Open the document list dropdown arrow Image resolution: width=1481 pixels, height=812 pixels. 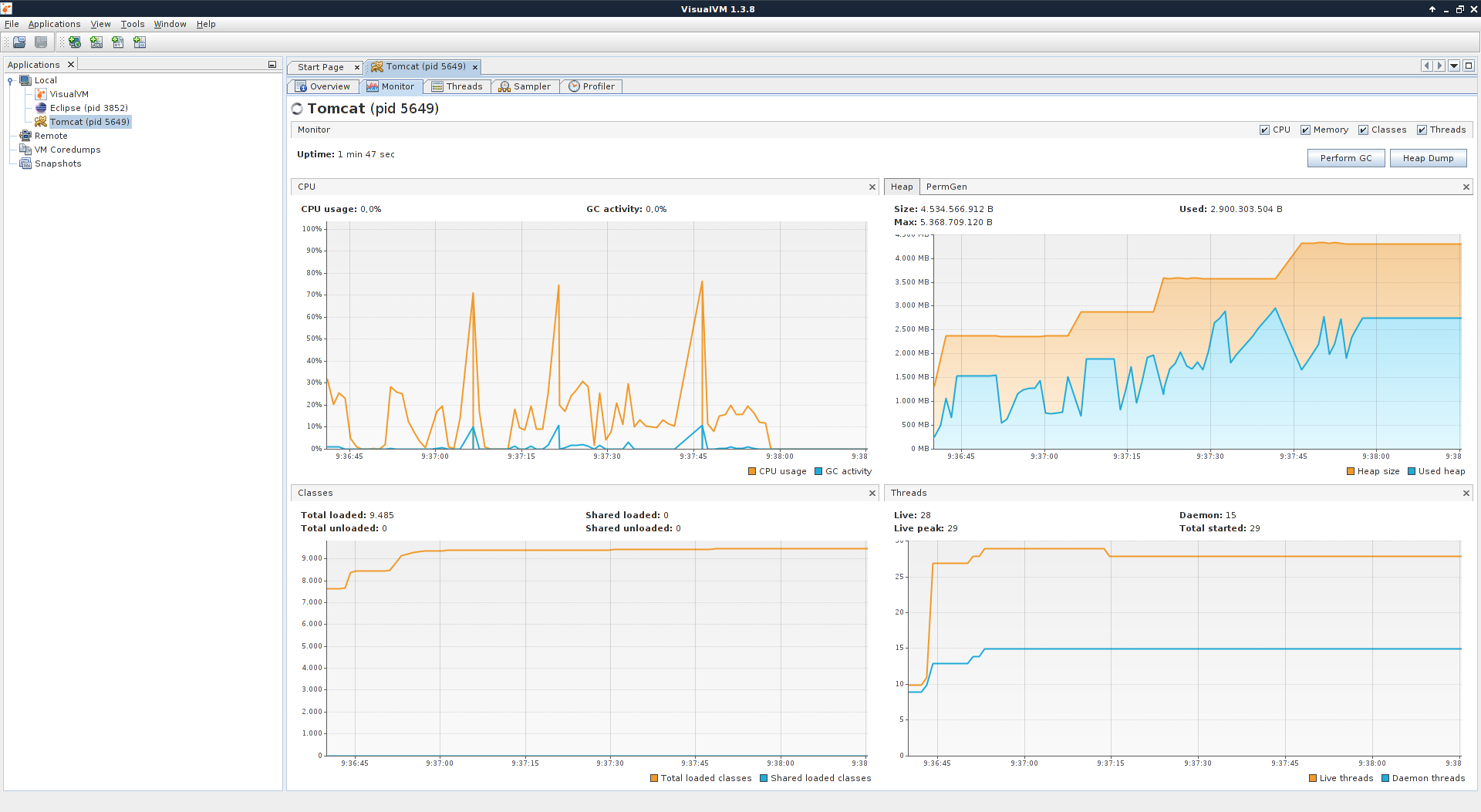tap(1454, 66)
